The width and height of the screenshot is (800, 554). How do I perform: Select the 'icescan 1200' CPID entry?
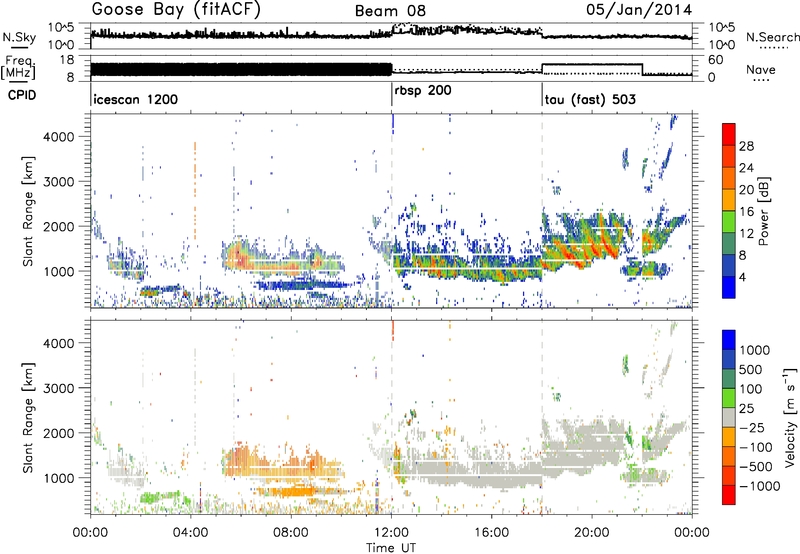pyautogui.click(x=136, y=99)
